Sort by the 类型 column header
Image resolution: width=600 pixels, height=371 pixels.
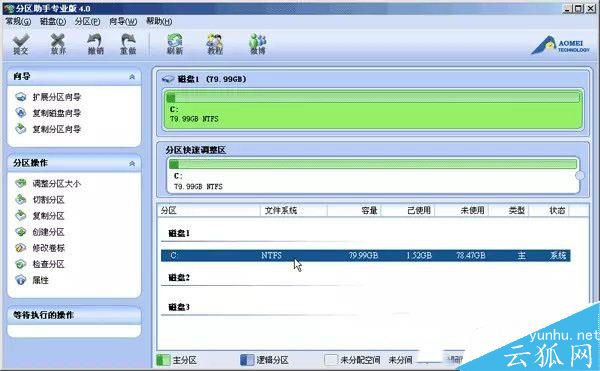509,210
